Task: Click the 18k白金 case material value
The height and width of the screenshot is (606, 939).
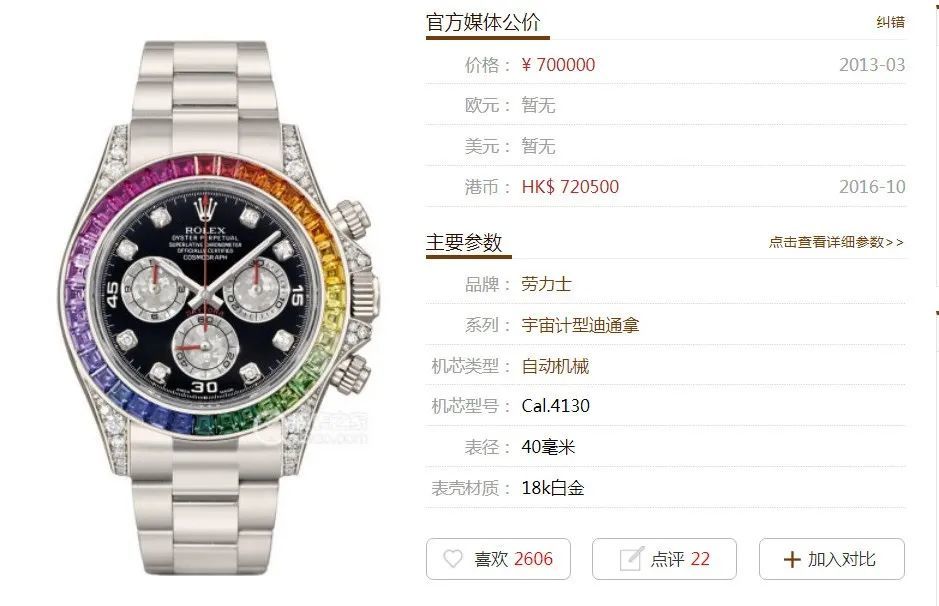Action: click(x=553, y=488)
